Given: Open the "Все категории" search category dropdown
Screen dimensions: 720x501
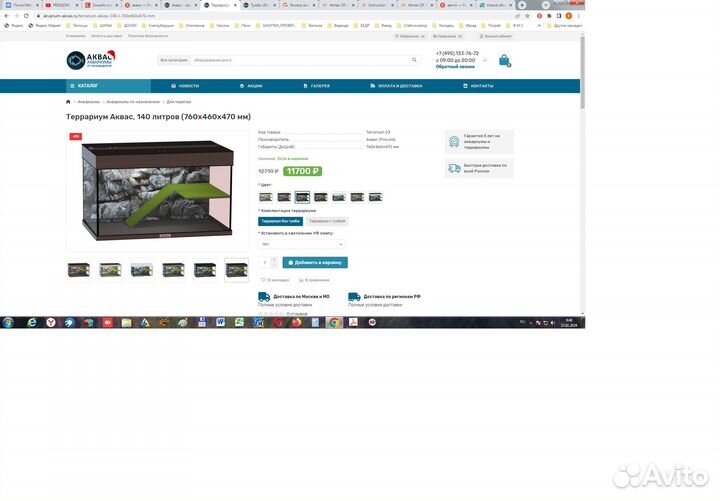Looking at the screenshot, I should (x=172, y=60).
